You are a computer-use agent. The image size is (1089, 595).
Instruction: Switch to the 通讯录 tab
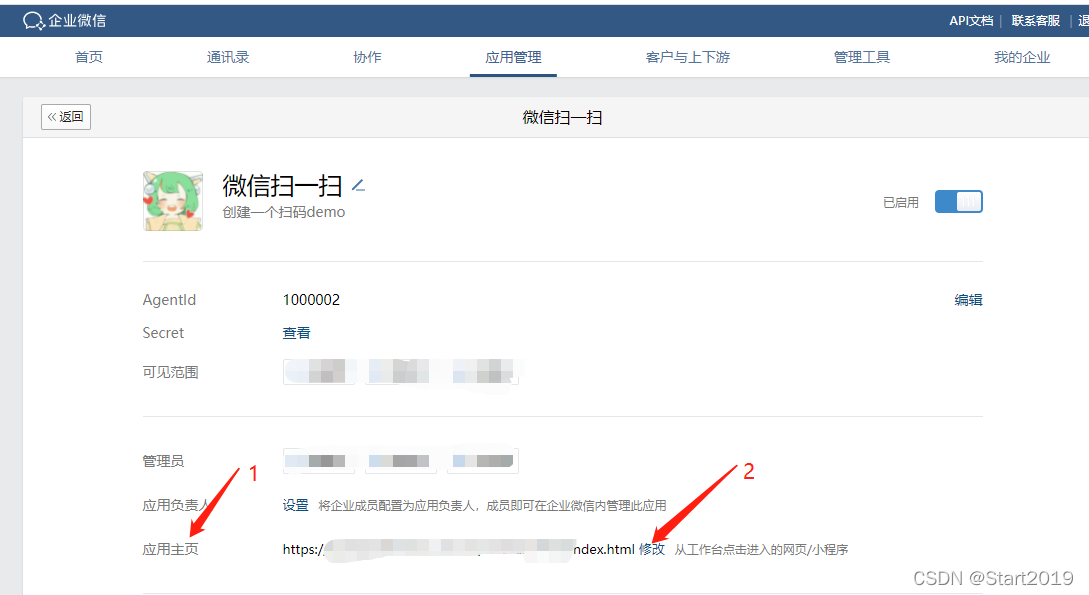tap(228, 57)
